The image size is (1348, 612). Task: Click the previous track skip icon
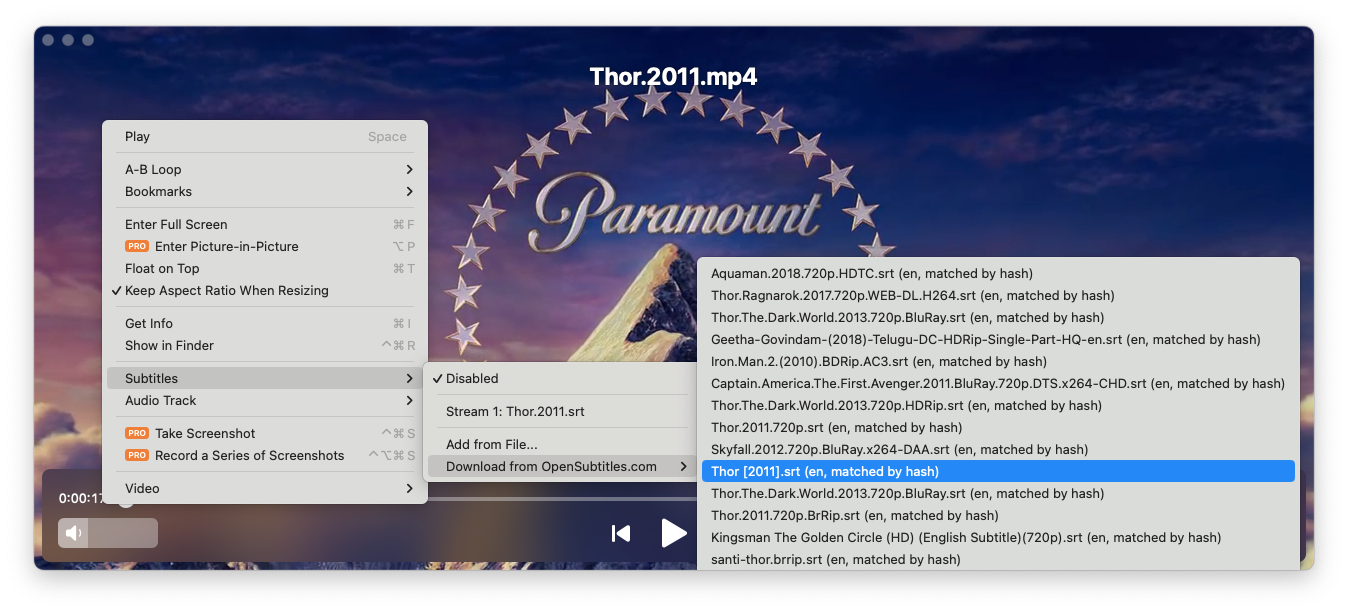coord(621,533)
